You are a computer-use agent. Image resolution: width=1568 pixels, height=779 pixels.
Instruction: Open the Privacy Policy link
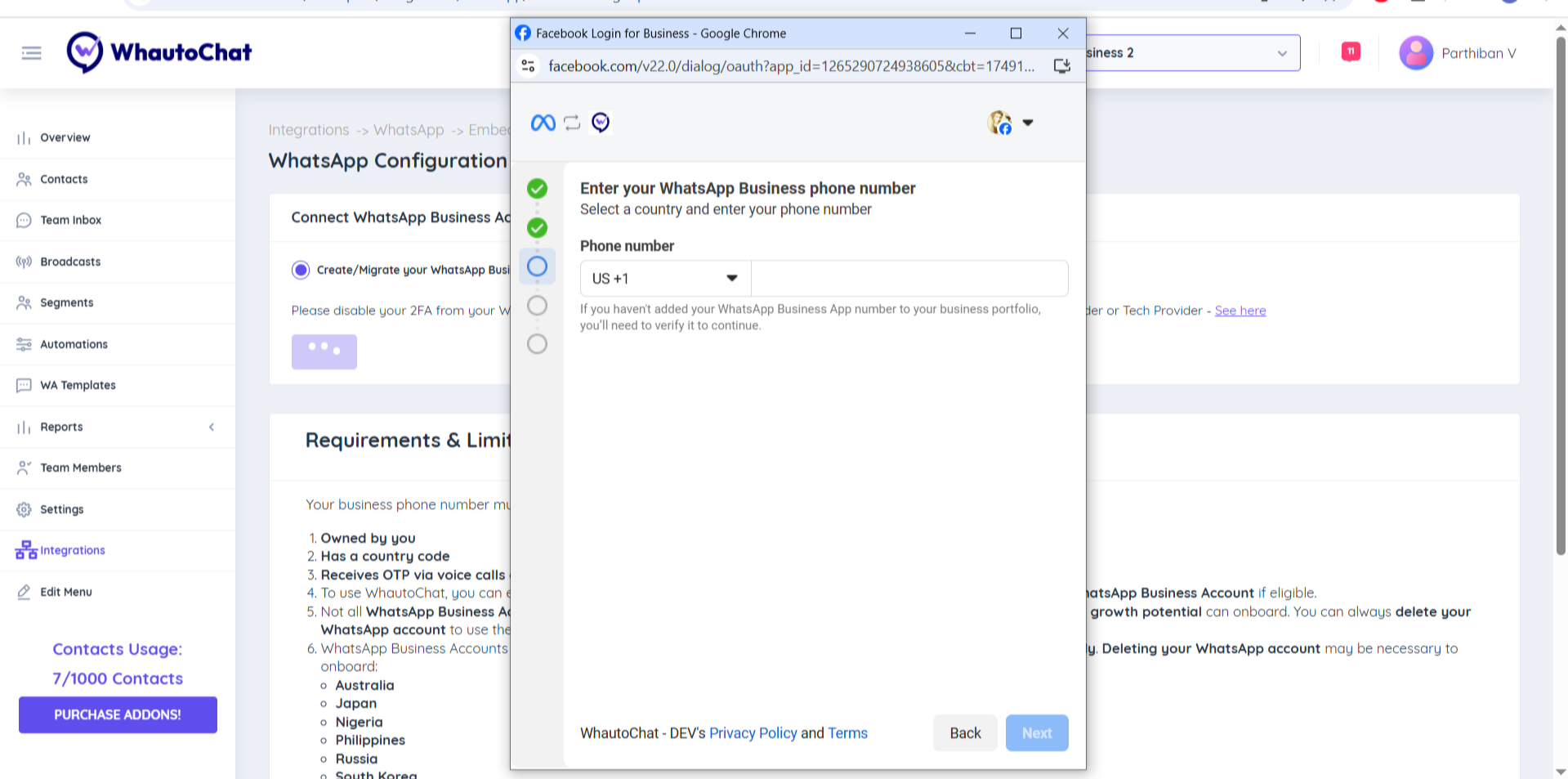tap(753, 733)
